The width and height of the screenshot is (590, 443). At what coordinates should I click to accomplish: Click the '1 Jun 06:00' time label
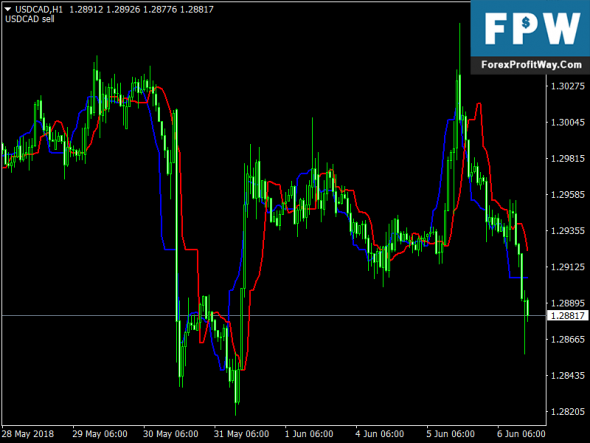[309, 434]
